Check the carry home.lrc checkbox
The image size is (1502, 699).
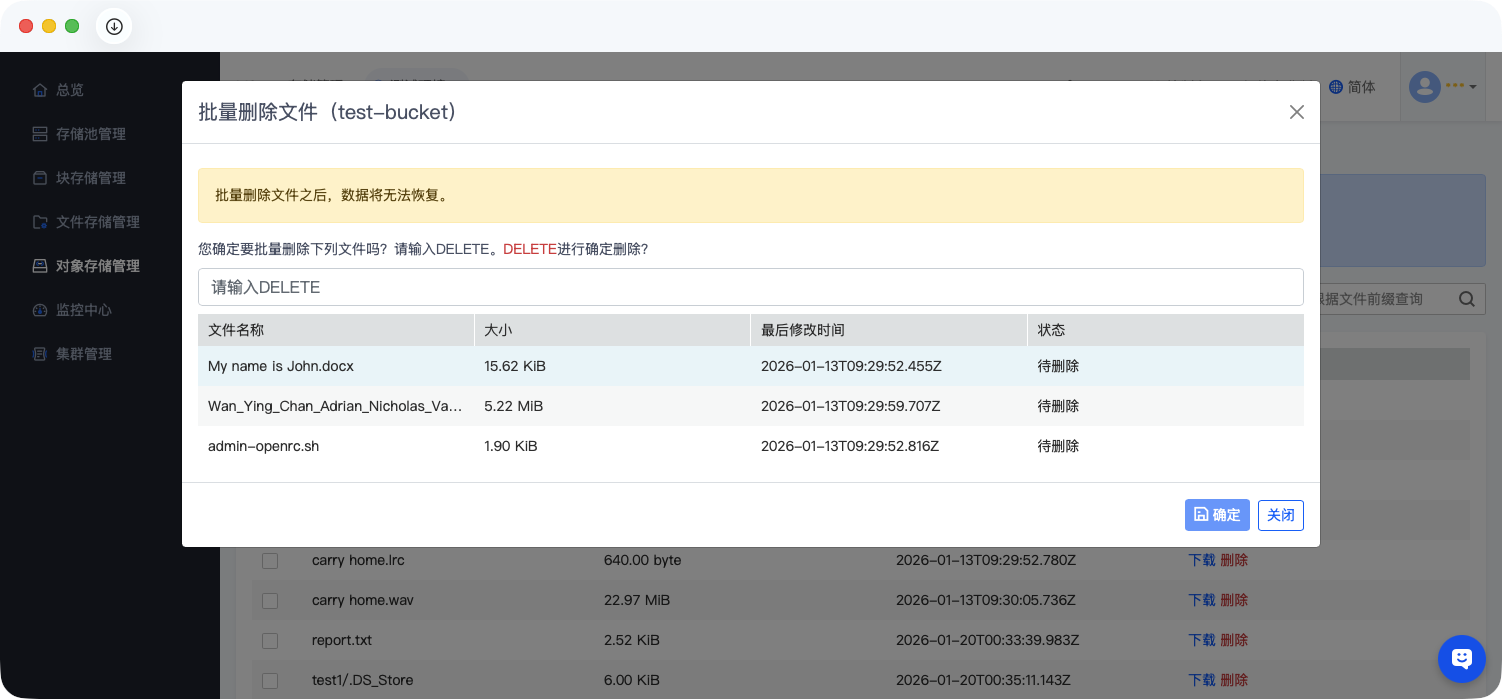tap(270, 560)
